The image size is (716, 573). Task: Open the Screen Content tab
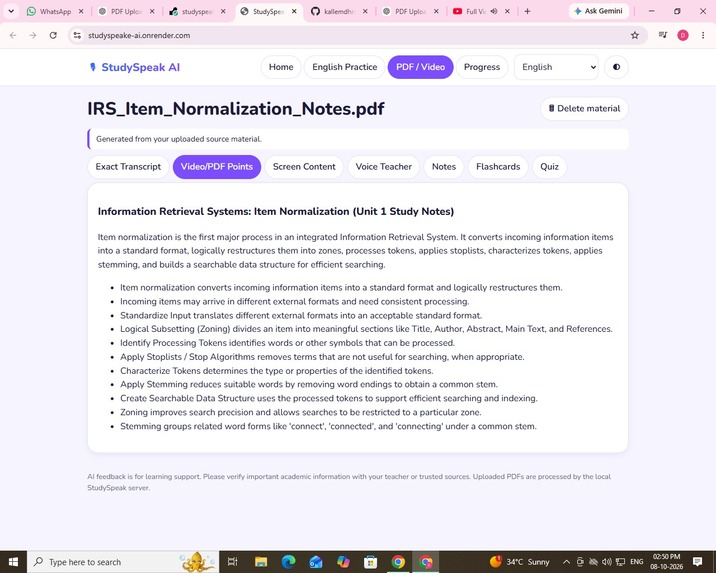304,167
